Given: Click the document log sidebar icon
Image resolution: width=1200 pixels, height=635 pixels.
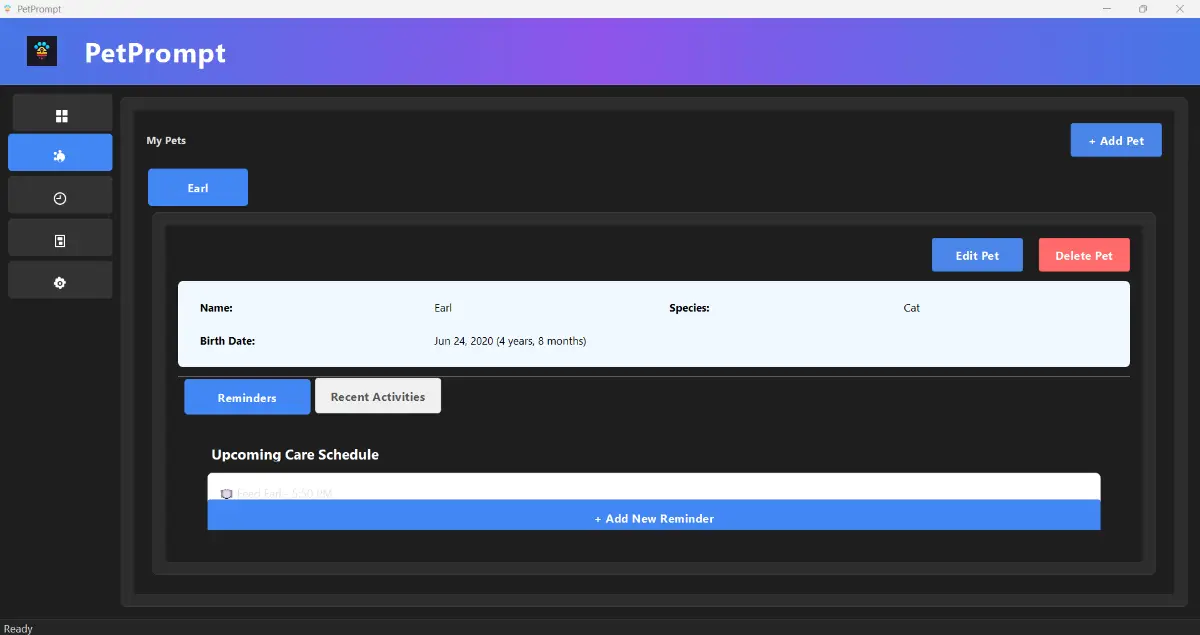Looking at the screenshot, I should (x=60, y=240).
